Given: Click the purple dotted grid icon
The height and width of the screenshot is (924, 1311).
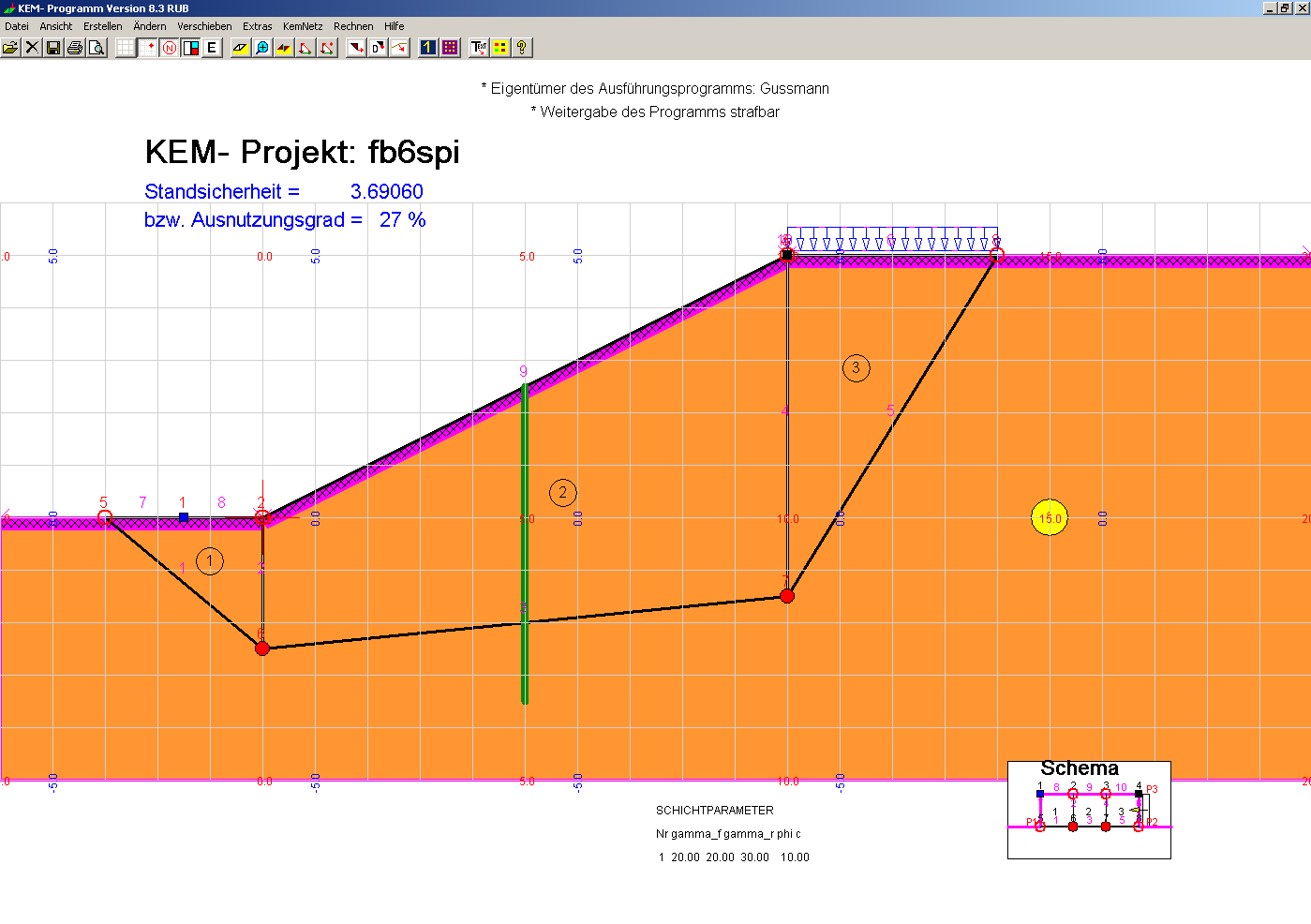Looking at the screenshot, I should (450, 47).
